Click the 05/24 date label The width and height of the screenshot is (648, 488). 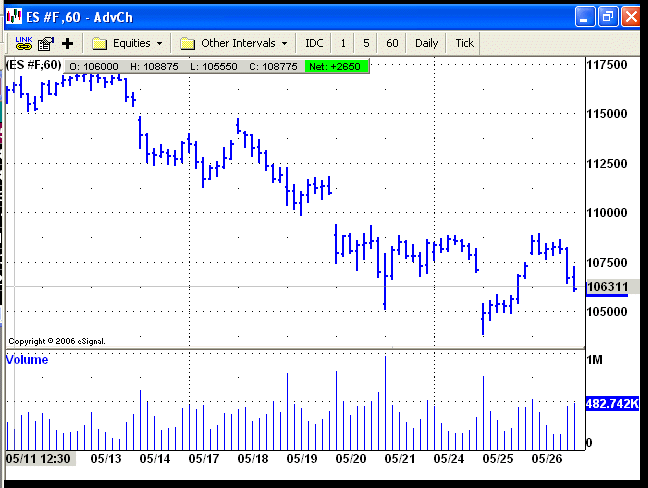pos(449,459)
